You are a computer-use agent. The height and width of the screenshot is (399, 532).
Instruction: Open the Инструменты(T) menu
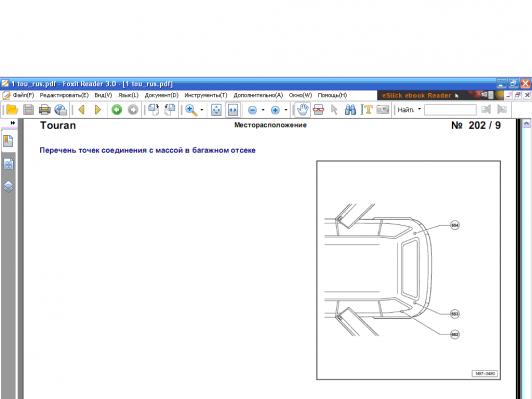(x=206, y=95)
